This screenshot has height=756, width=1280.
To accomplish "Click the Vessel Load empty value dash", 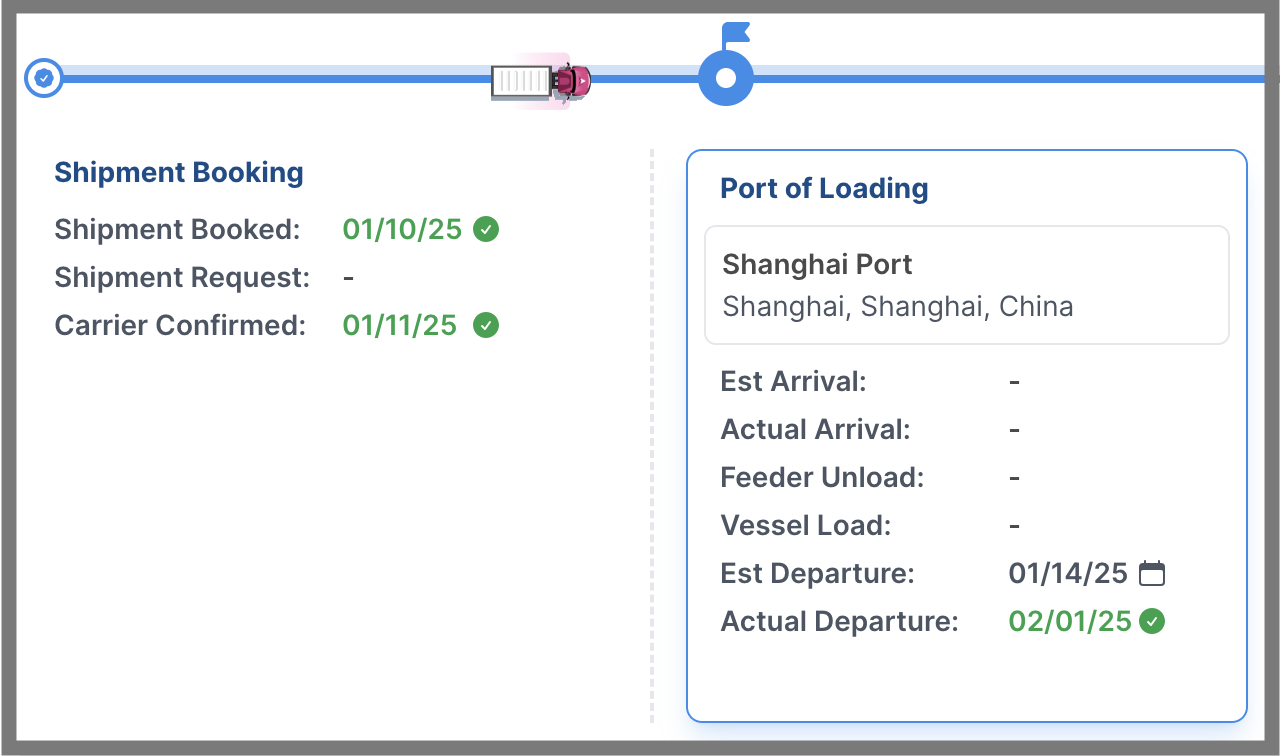I will click(1014, 526).
